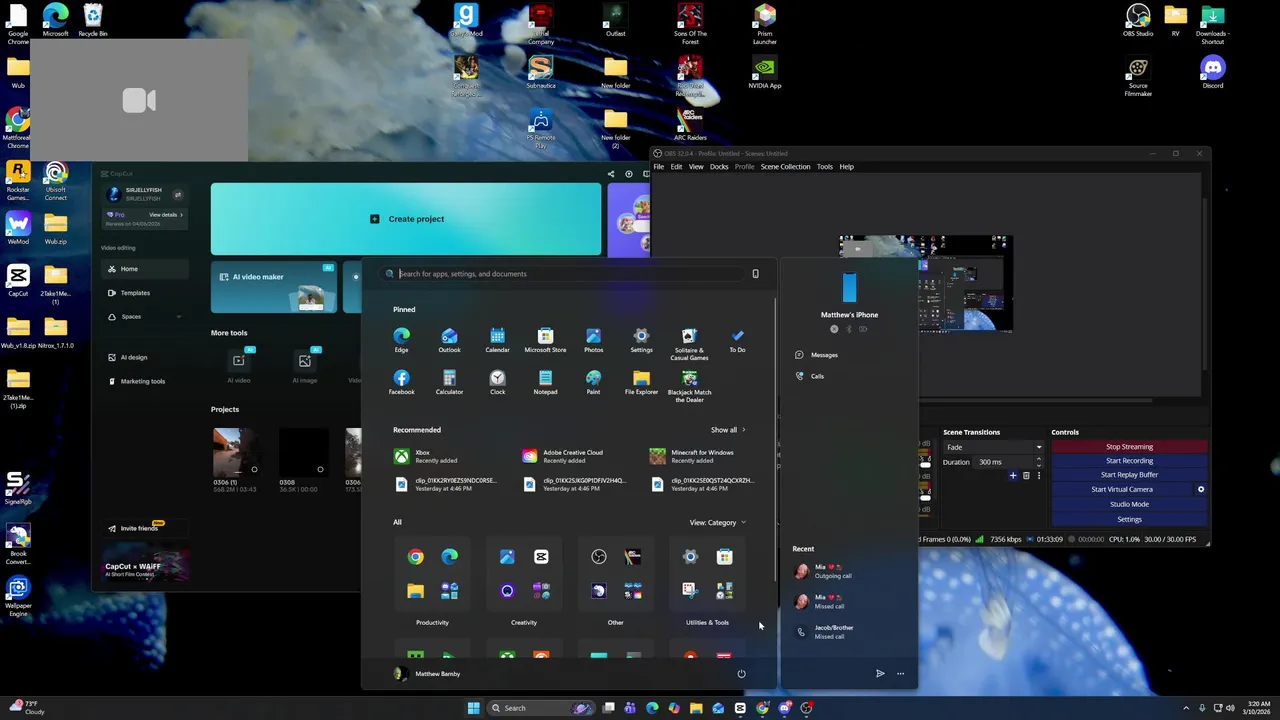Add transition with plus icon in OBS
The width and height of the screenshot is (1280, 720).
1012,476
